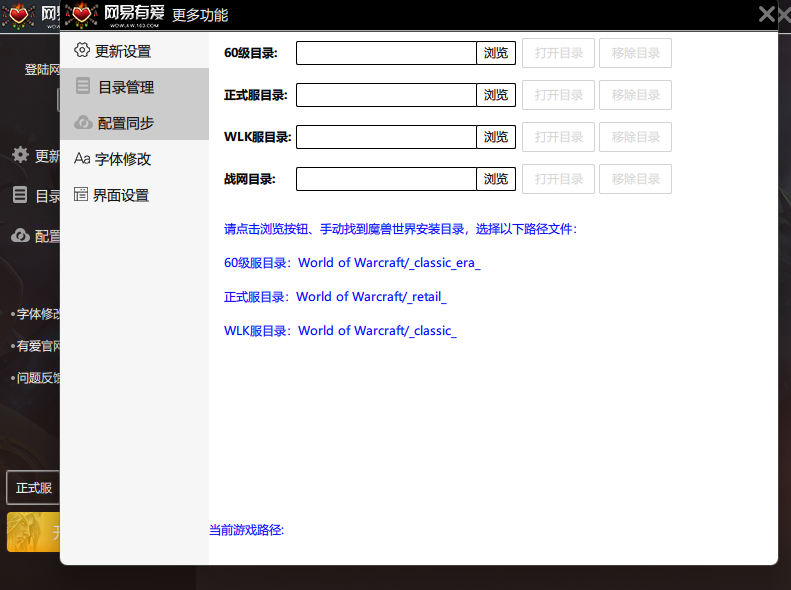791x590 pixels.
Task: Focus the 60级目录 path input field
Action: click(x=386, y=53)
